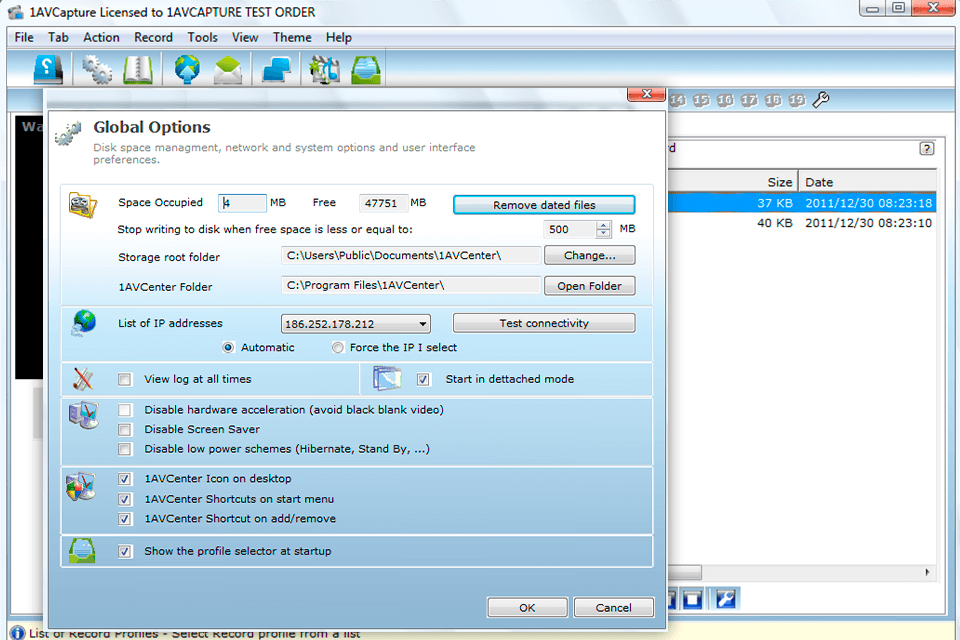Open the Help menu

point(338,37)
